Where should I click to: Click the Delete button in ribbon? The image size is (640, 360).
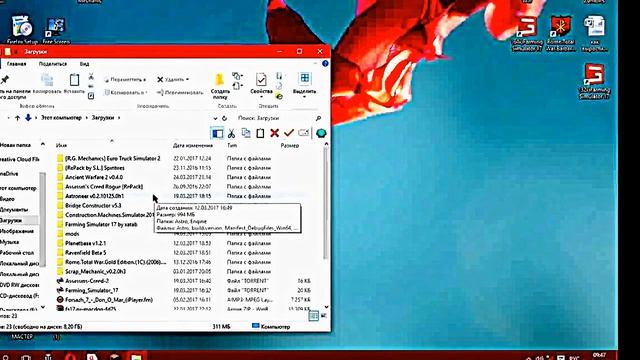pos(173,80)
